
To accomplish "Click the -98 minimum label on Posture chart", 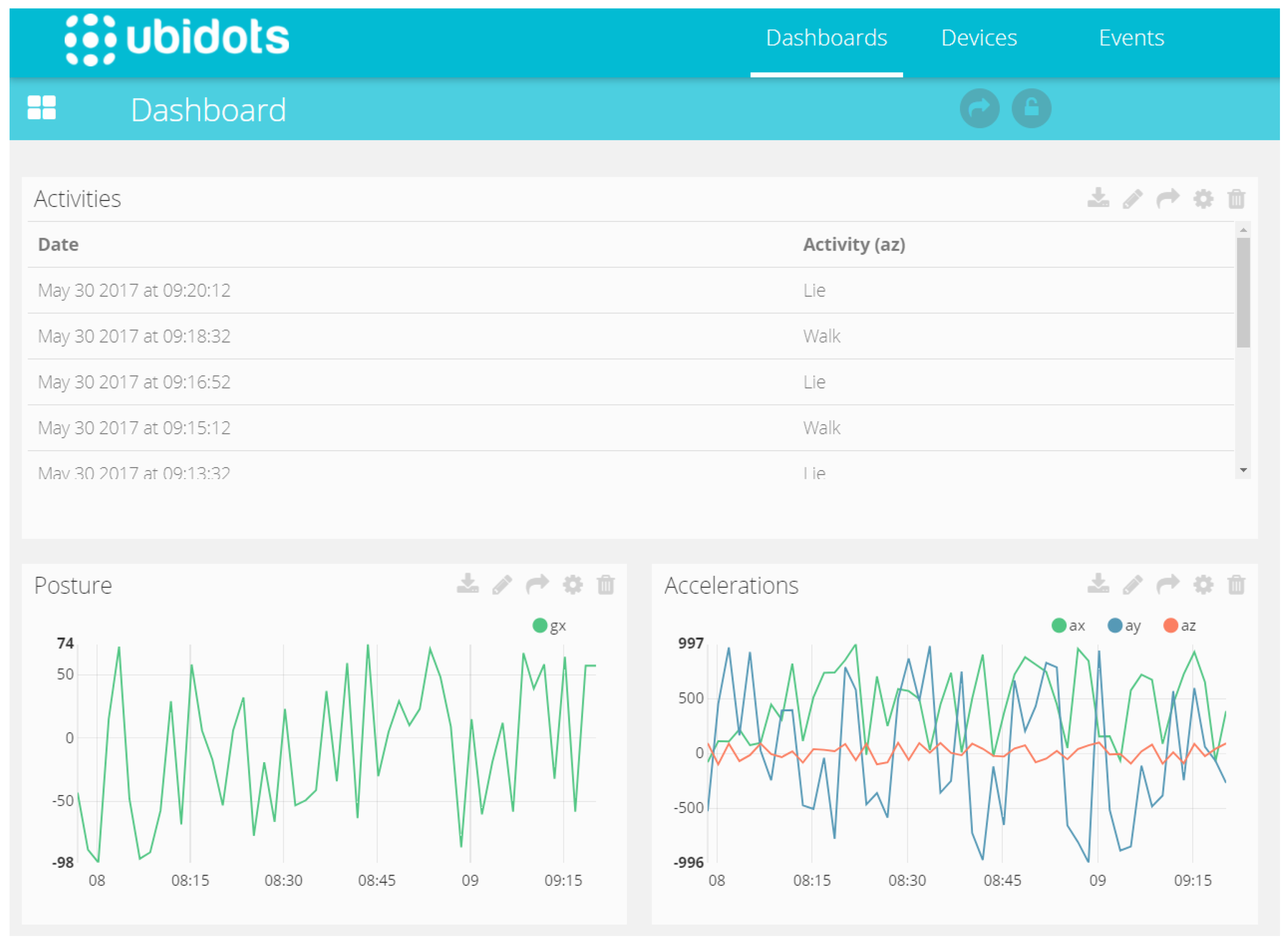I will 63,862.
